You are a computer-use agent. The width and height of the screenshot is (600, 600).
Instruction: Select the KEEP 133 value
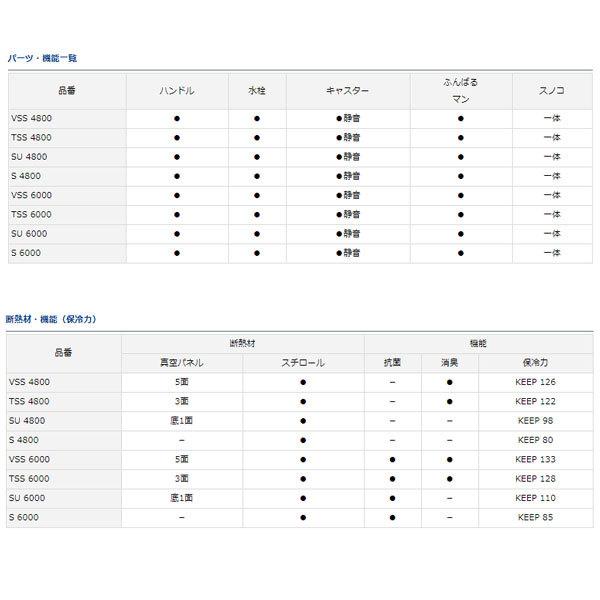click(536, 459)
